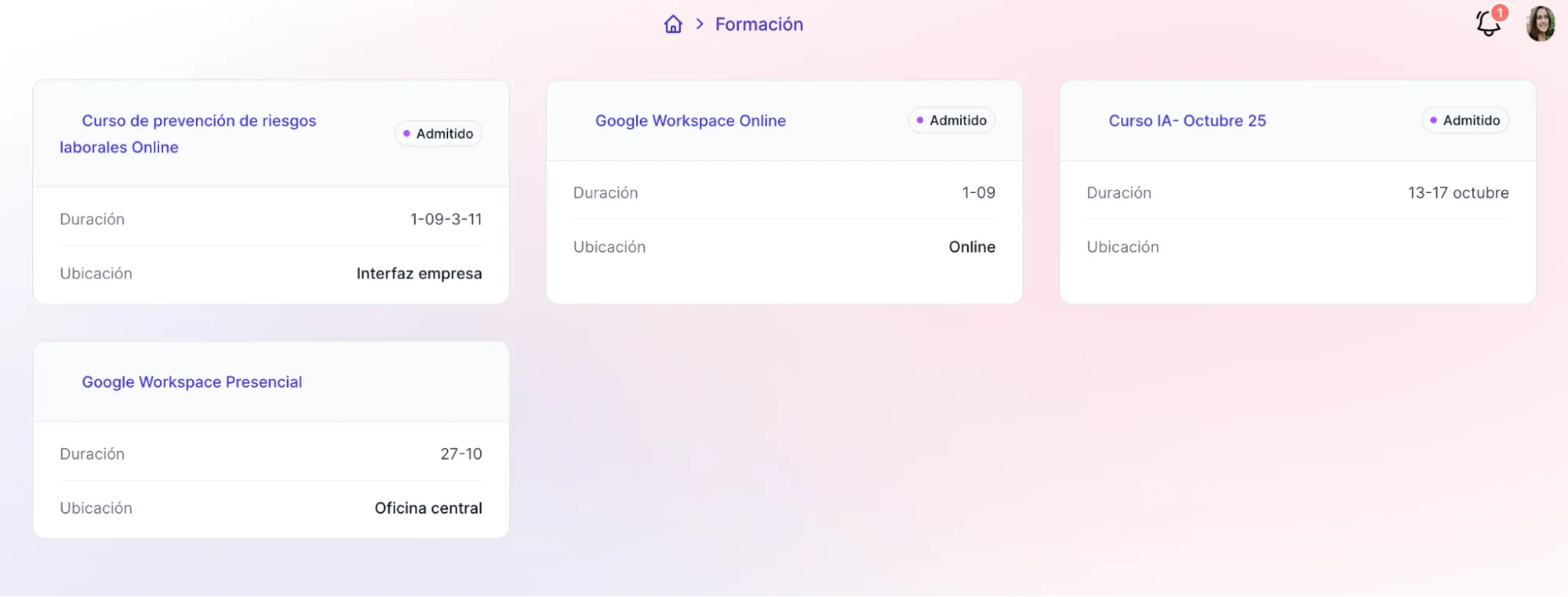Open the user profile avatar
The width and height of the screenshot is (1568, 597).
click(x=1540, y=24)
